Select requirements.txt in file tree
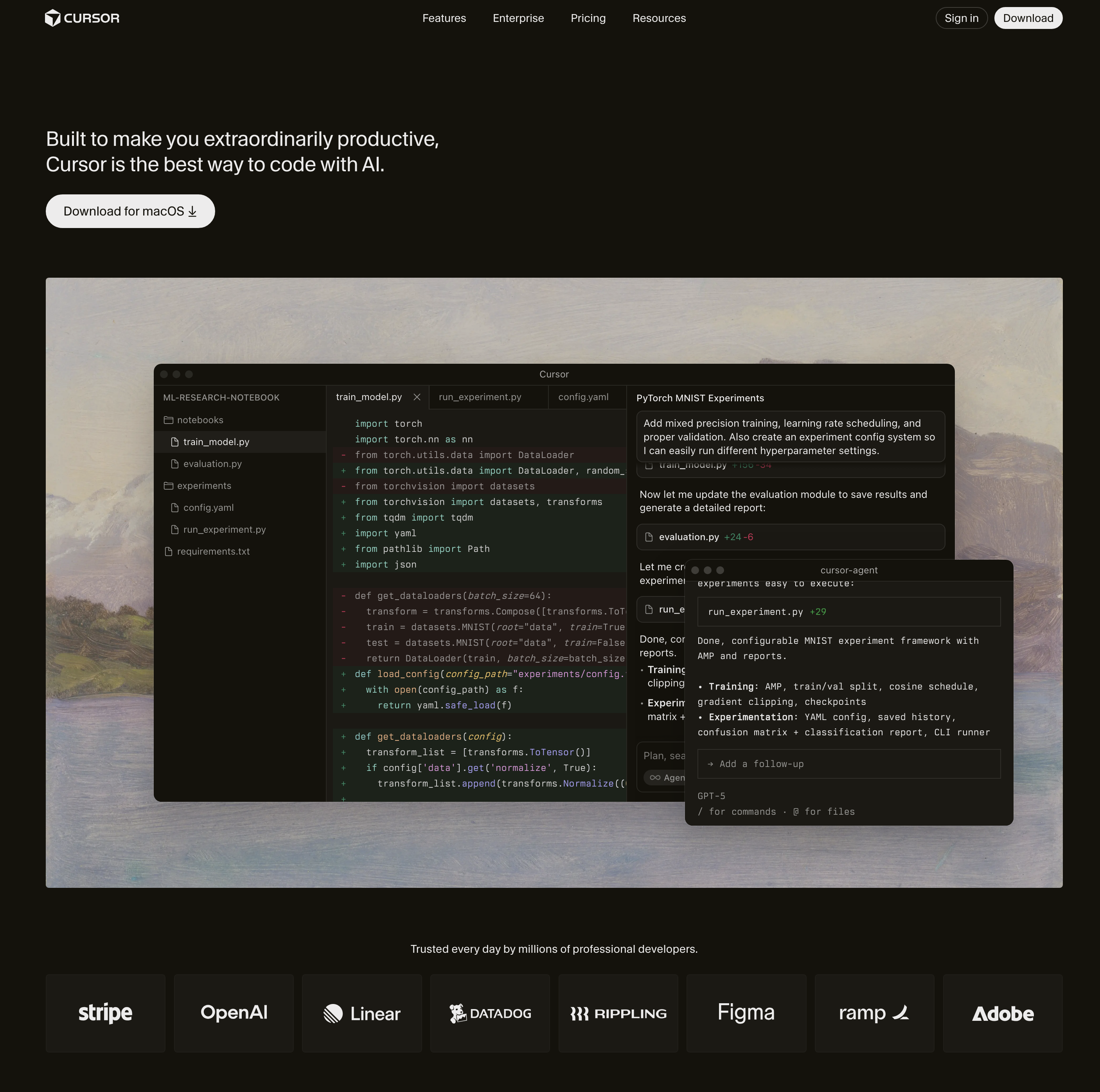The width and height of the screenshot is (1100, 1092). [x=213, y=552]
